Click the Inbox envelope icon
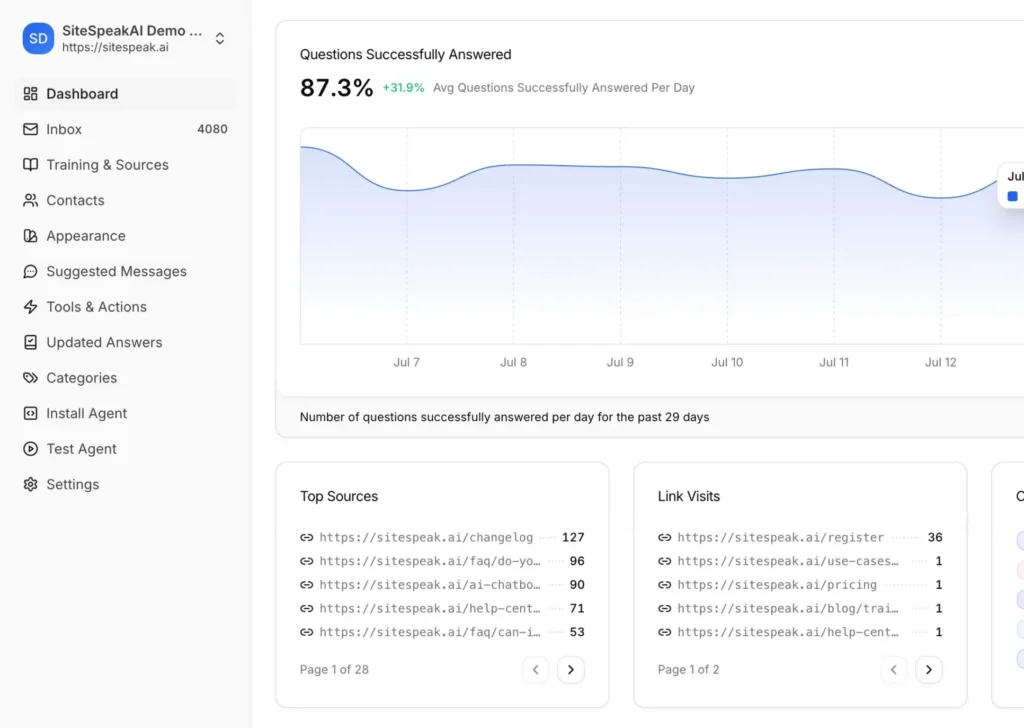Screen dimensions: 1024x728 click(x=30, y=129)
